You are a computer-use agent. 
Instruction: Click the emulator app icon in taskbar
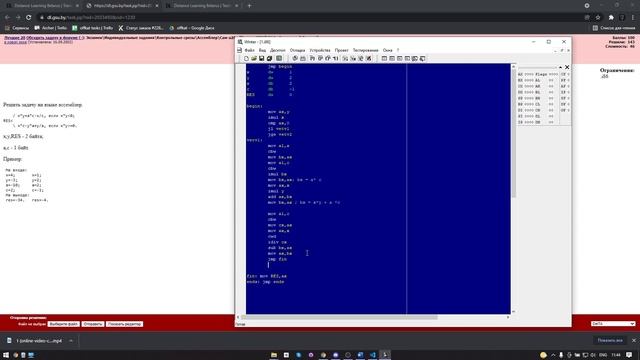(x=385, y=355)
